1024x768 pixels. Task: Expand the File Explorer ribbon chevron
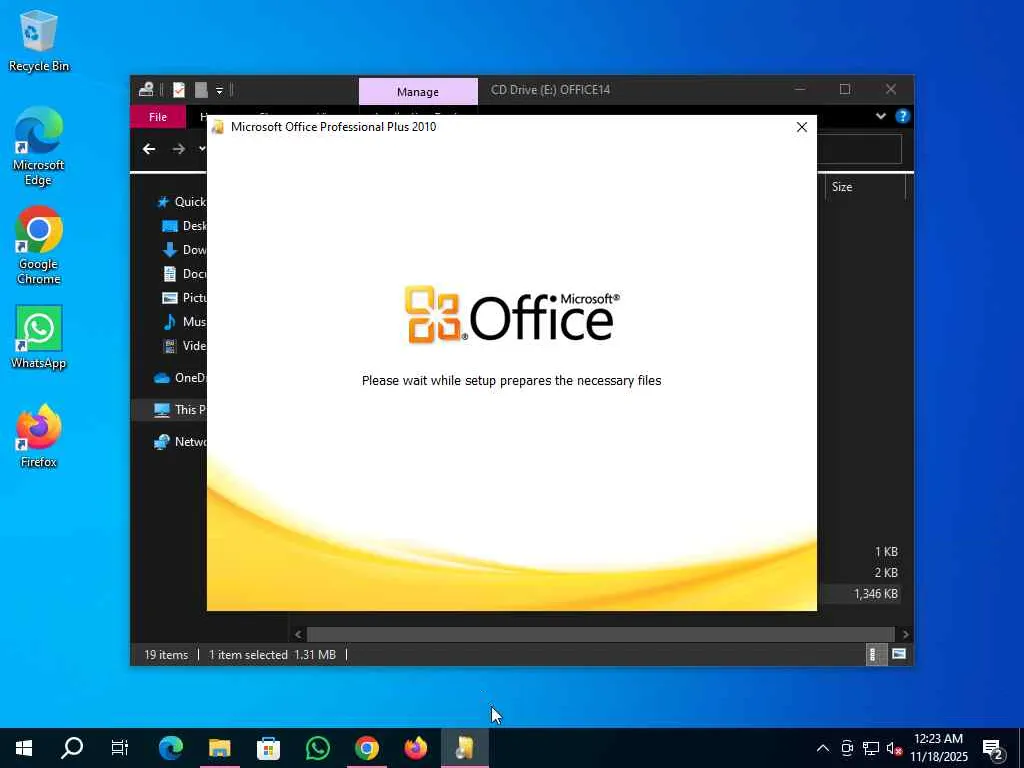881,116
